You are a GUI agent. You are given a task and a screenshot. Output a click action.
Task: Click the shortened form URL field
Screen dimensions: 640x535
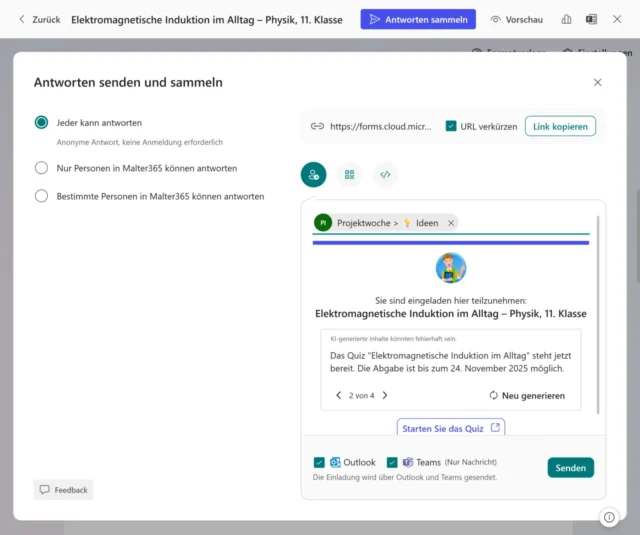(x=380, y=127)
